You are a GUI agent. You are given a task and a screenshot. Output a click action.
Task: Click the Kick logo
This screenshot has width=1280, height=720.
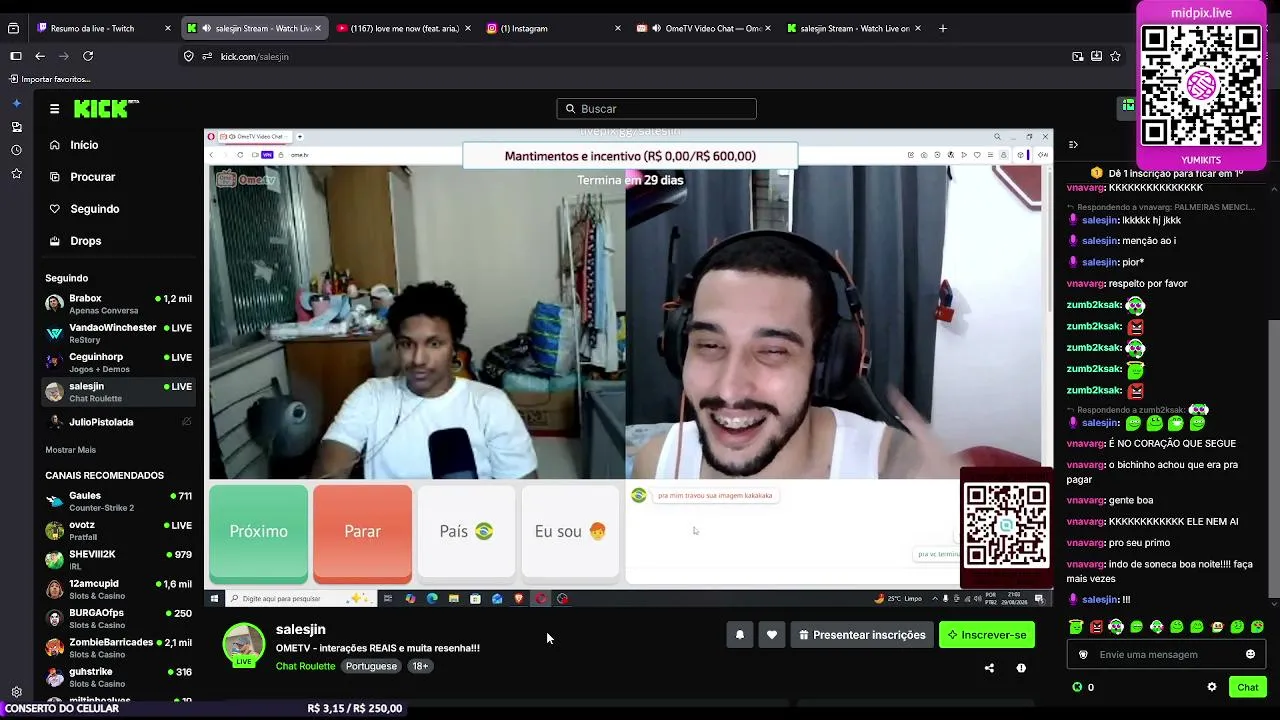point(107,109)
